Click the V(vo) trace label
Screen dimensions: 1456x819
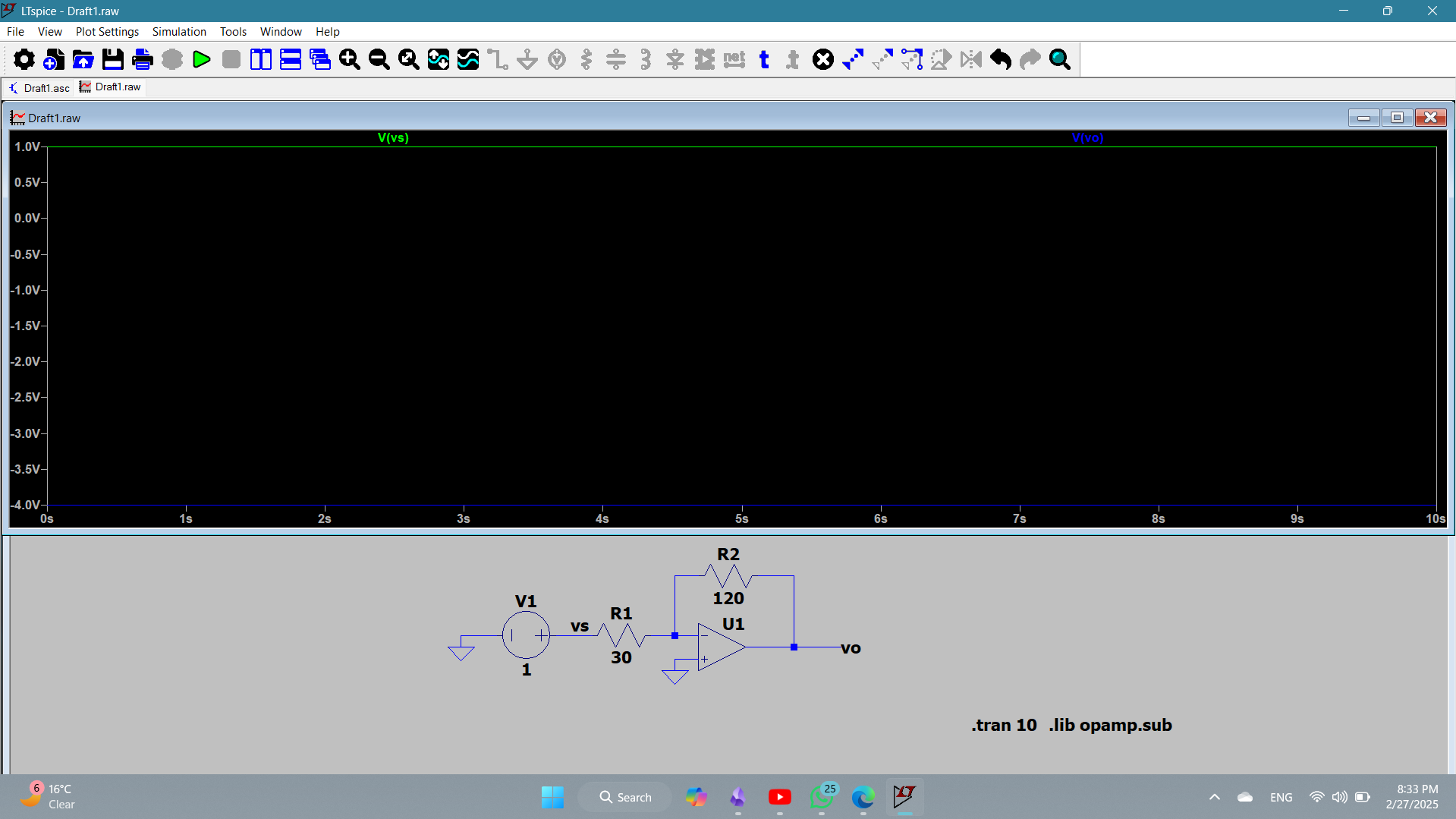point(1087,138)
